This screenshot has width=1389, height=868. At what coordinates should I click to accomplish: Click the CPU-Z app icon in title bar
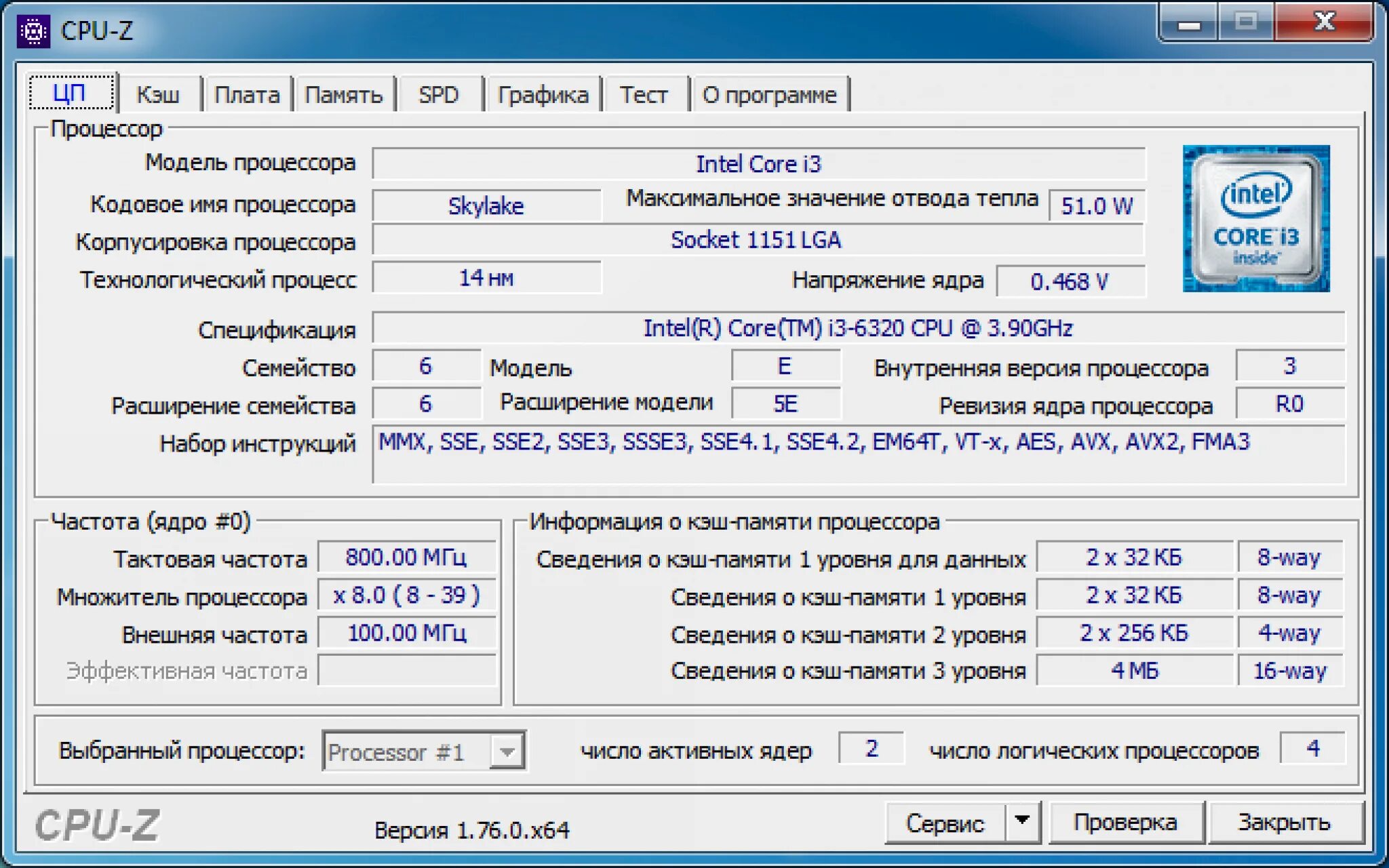coord(33,31)
